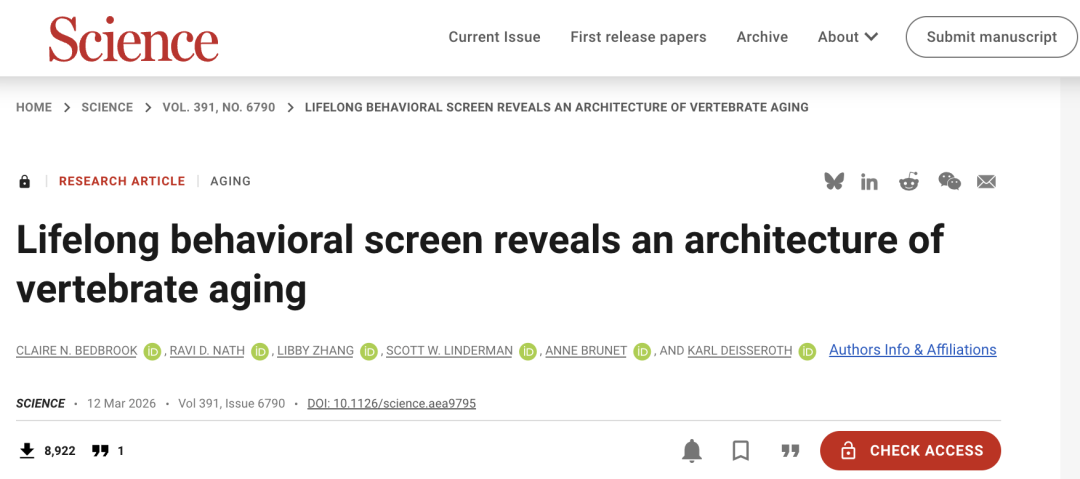Go to Vol. 391, No. 6790 breadcrumb
Viewport: 1080px width, 479px height.
coord(218,107)
